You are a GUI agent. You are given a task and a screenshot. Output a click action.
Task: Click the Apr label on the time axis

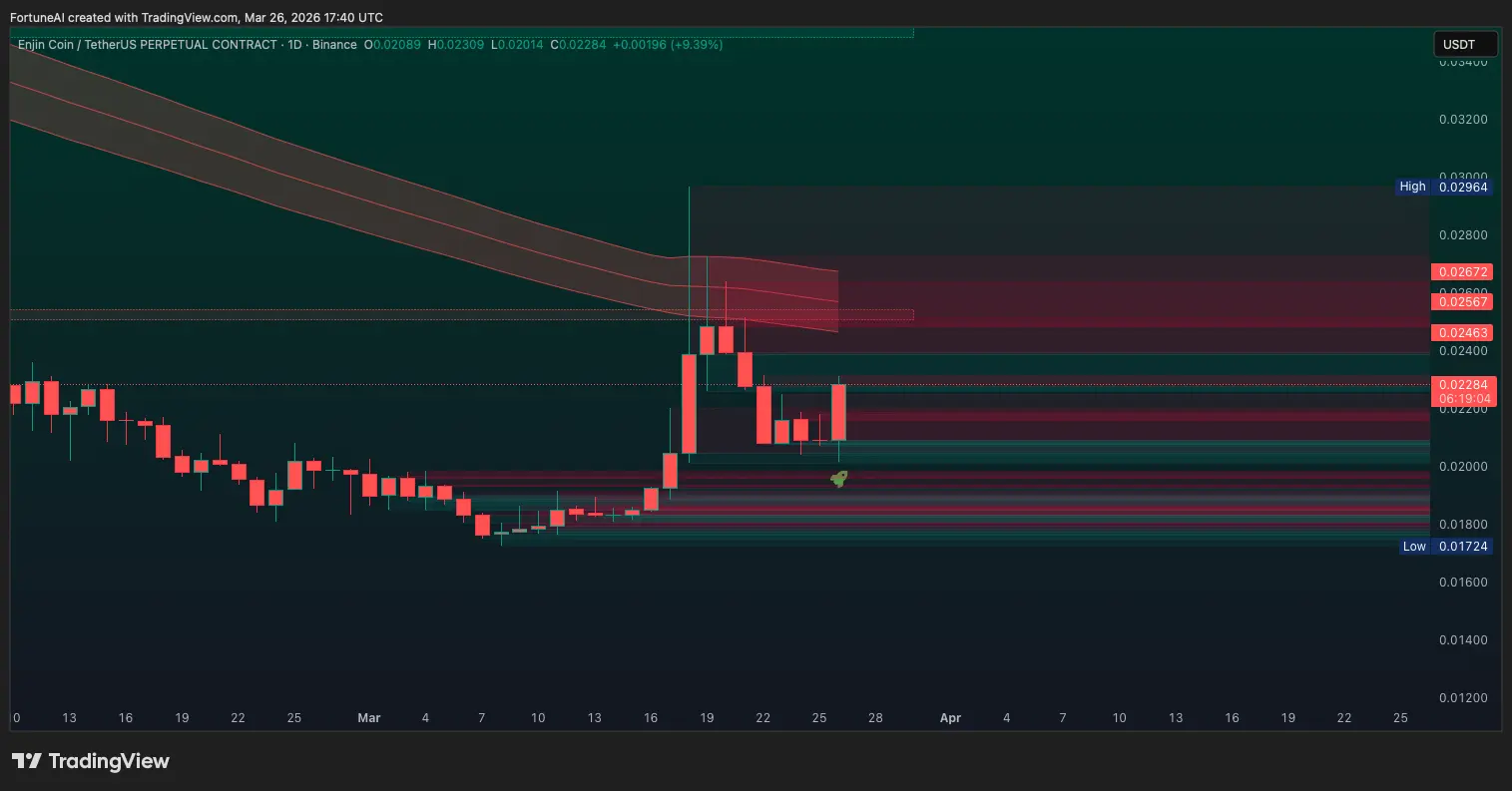click(x=950, y=718)
